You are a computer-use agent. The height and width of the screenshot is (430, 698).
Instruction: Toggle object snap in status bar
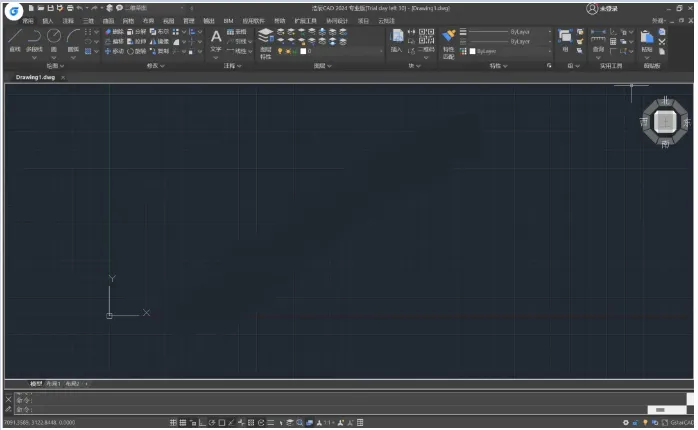tap(222, 422)
